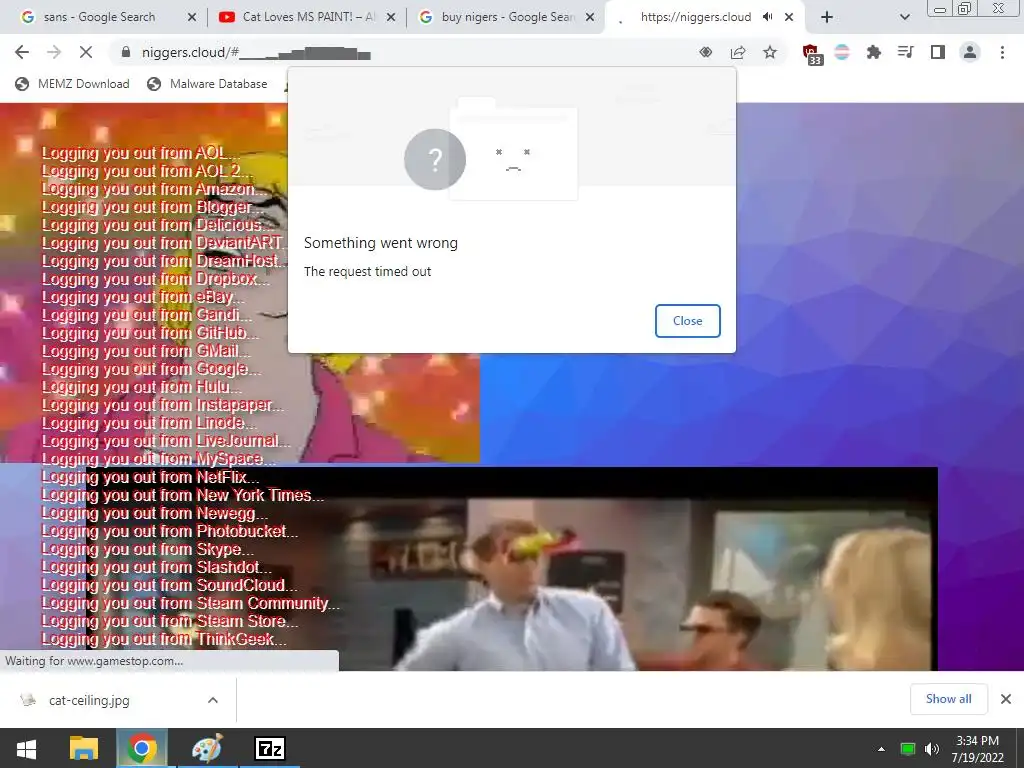The width and height of the screenshot is (1024, 768).
Task: Close the sans - Google Search tab
Action: (x=192, y=17)
